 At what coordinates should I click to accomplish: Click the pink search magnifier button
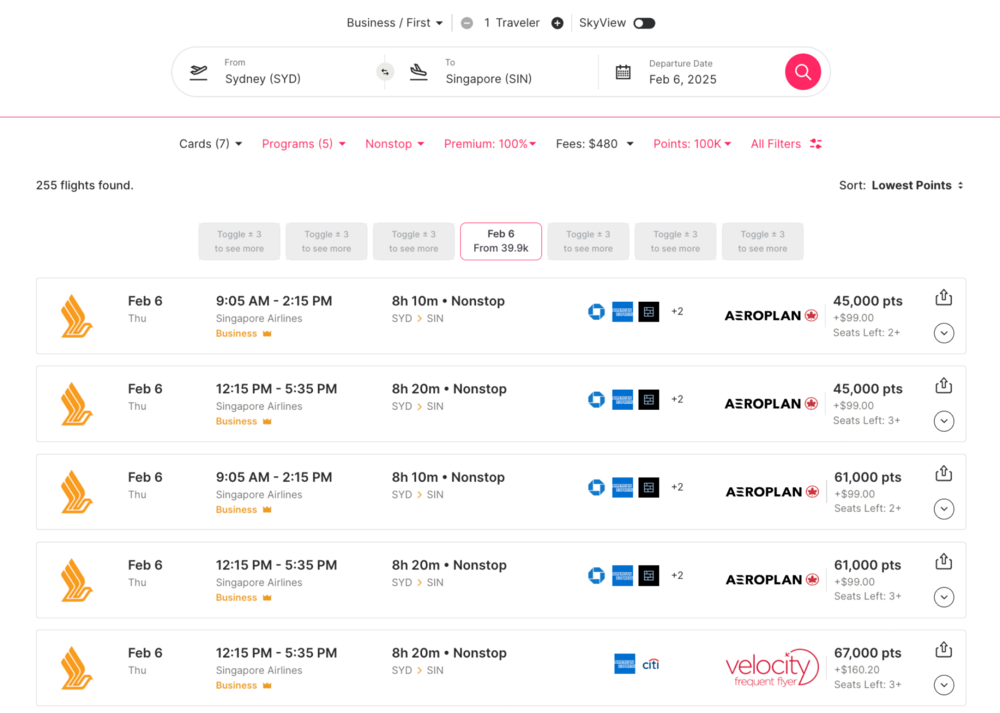pyautogui.click(x=802, y=72)
